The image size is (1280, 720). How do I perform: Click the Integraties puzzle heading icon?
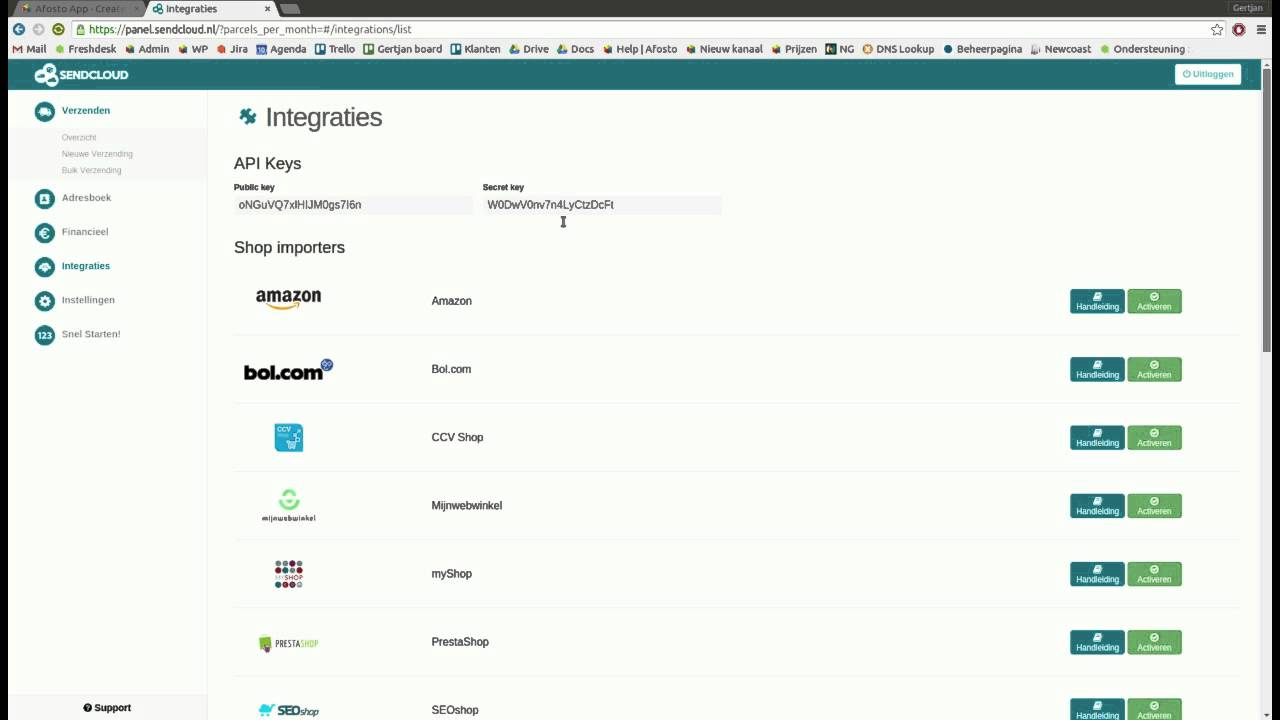click(247, 117)
